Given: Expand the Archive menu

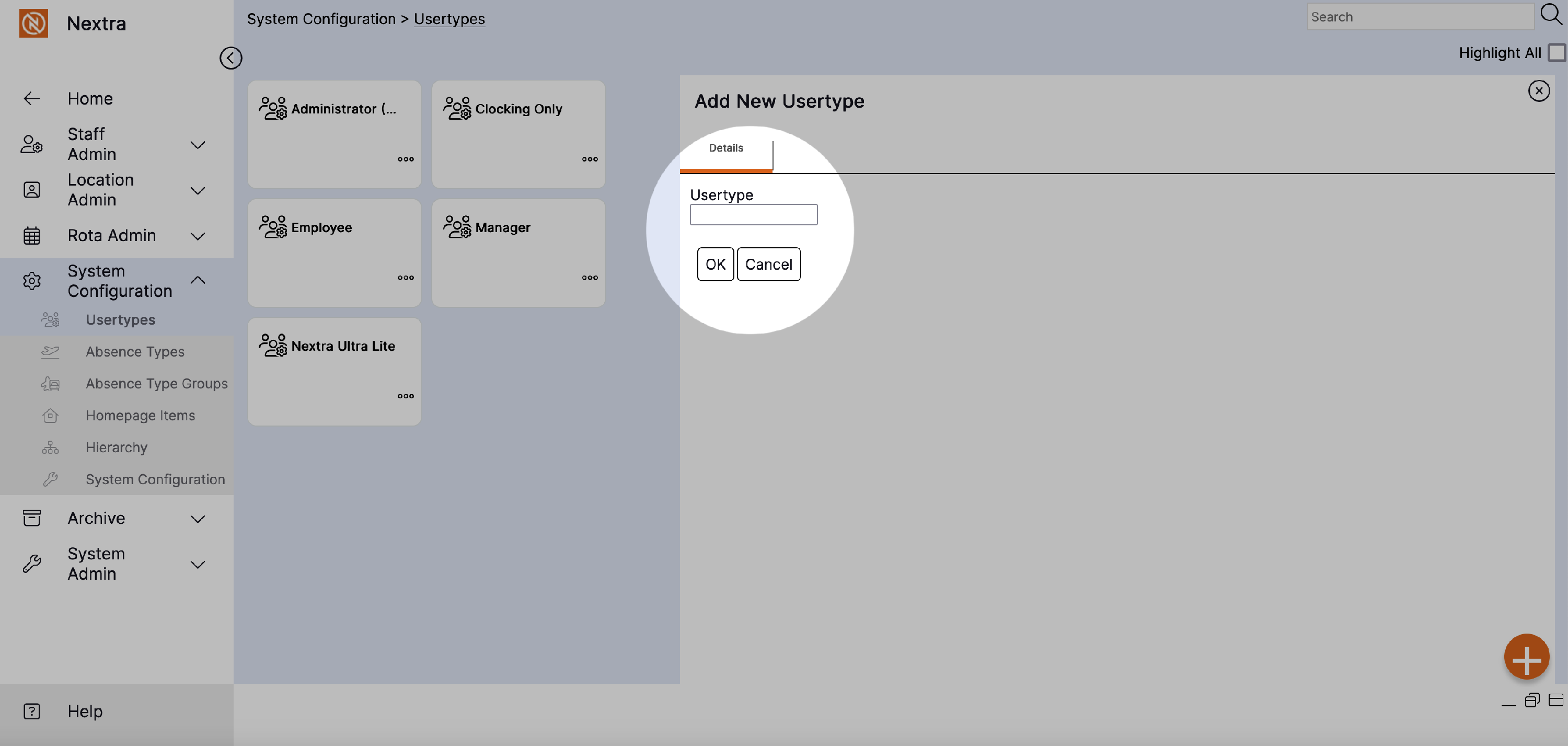Looking at the screenshot, I should pyautogui.click(x=197, y=518).
